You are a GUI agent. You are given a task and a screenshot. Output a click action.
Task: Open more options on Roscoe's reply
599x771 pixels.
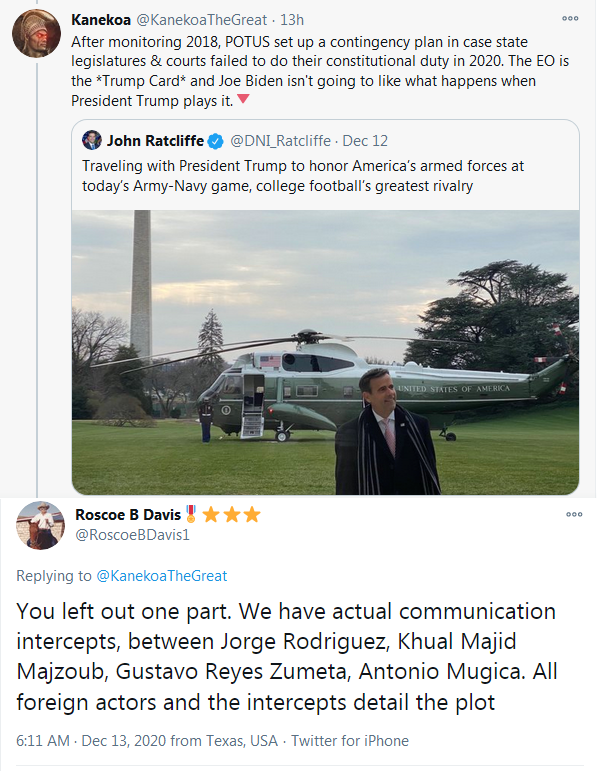point(574,514)
